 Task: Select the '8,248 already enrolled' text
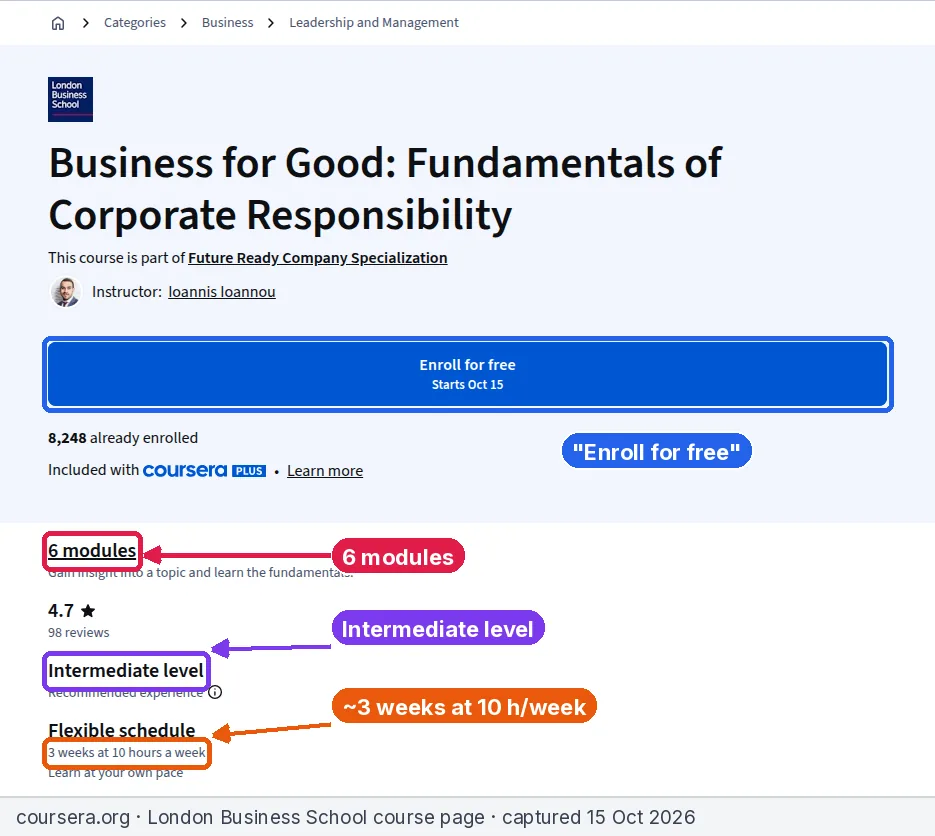tap(123, 438)
